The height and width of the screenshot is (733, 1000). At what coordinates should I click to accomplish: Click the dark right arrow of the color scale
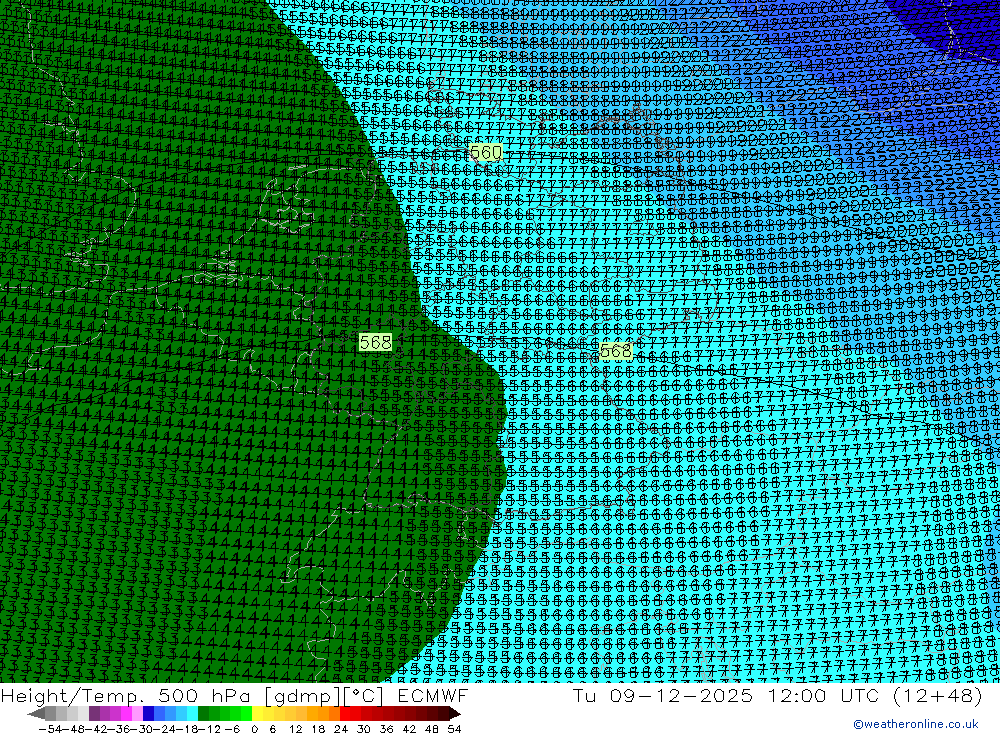click(x=454, y=714)
